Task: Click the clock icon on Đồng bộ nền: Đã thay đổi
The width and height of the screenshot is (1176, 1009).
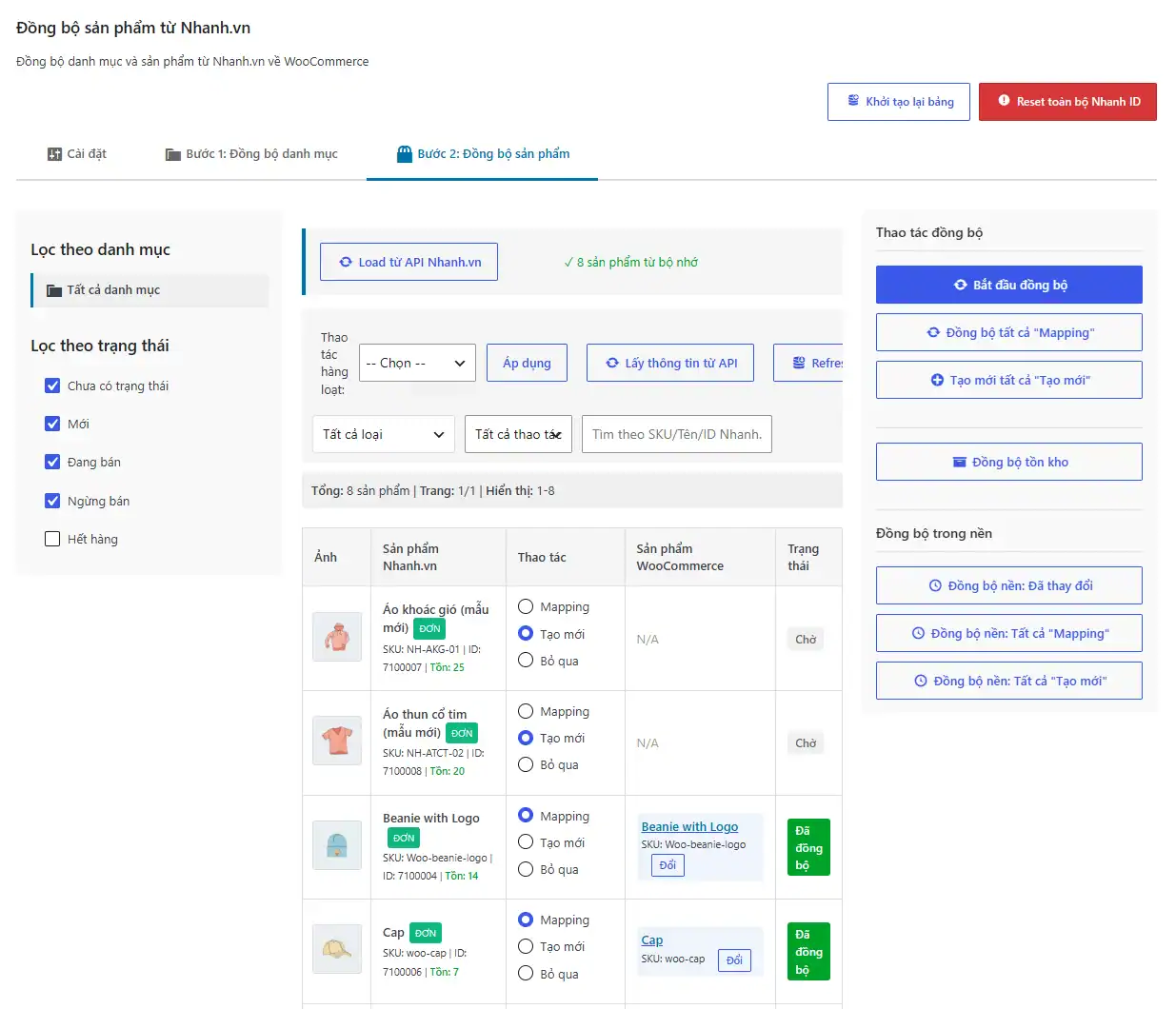Action: point(935,585)
